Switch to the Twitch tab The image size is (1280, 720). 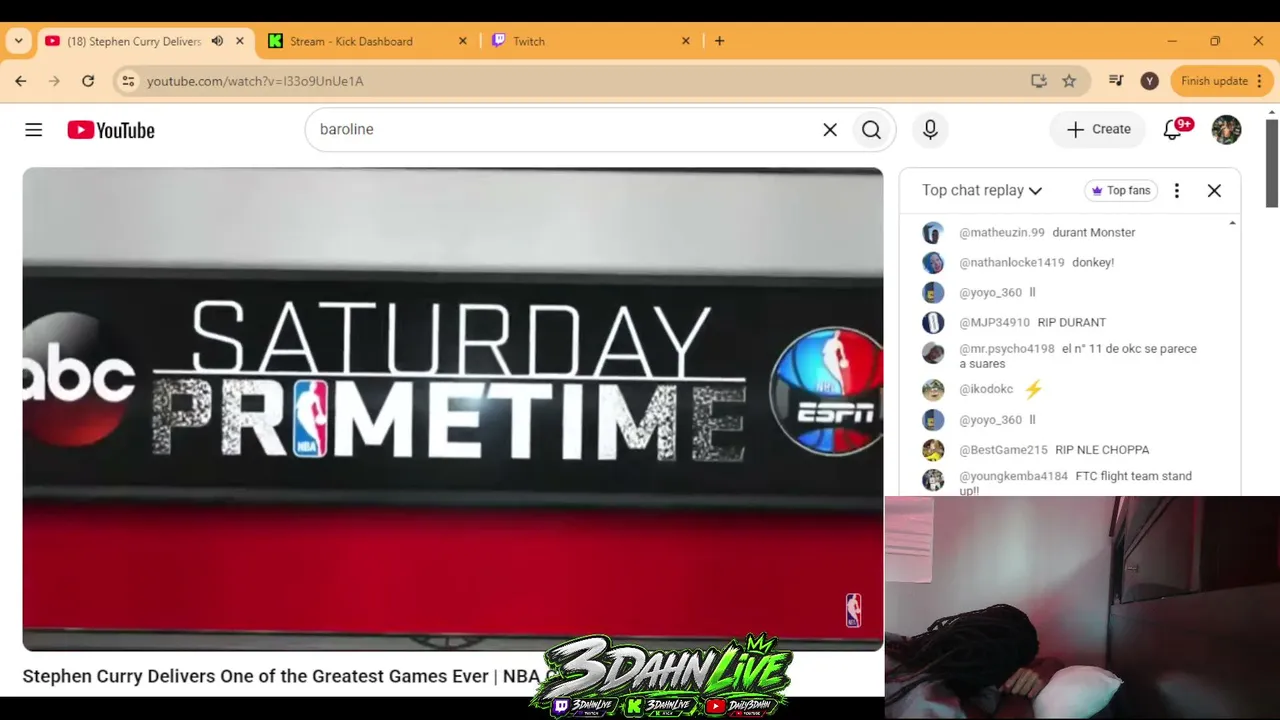(x=591, y=41)
